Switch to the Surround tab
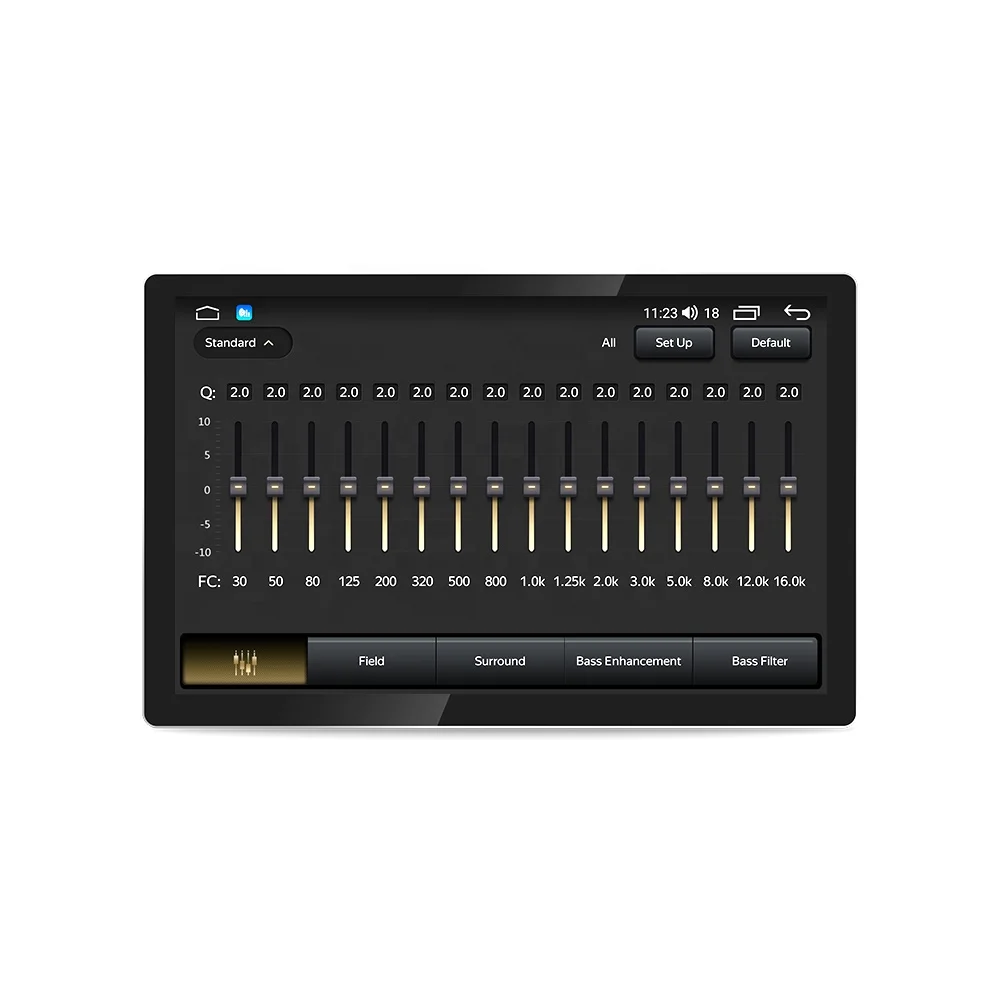The image size is (1000, 1000). (x=500, y=661)
